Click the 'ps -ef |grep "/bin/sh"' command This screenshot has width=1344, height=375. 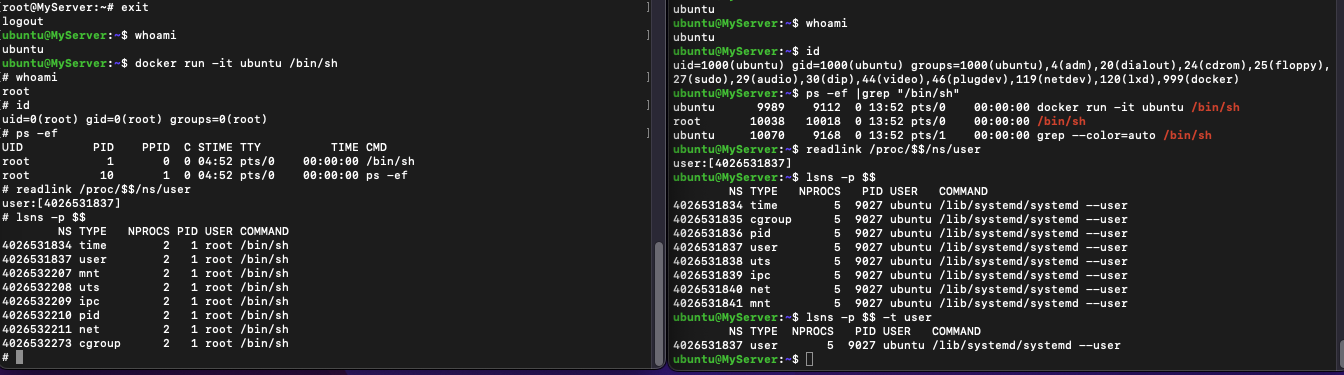coord(883,93)
